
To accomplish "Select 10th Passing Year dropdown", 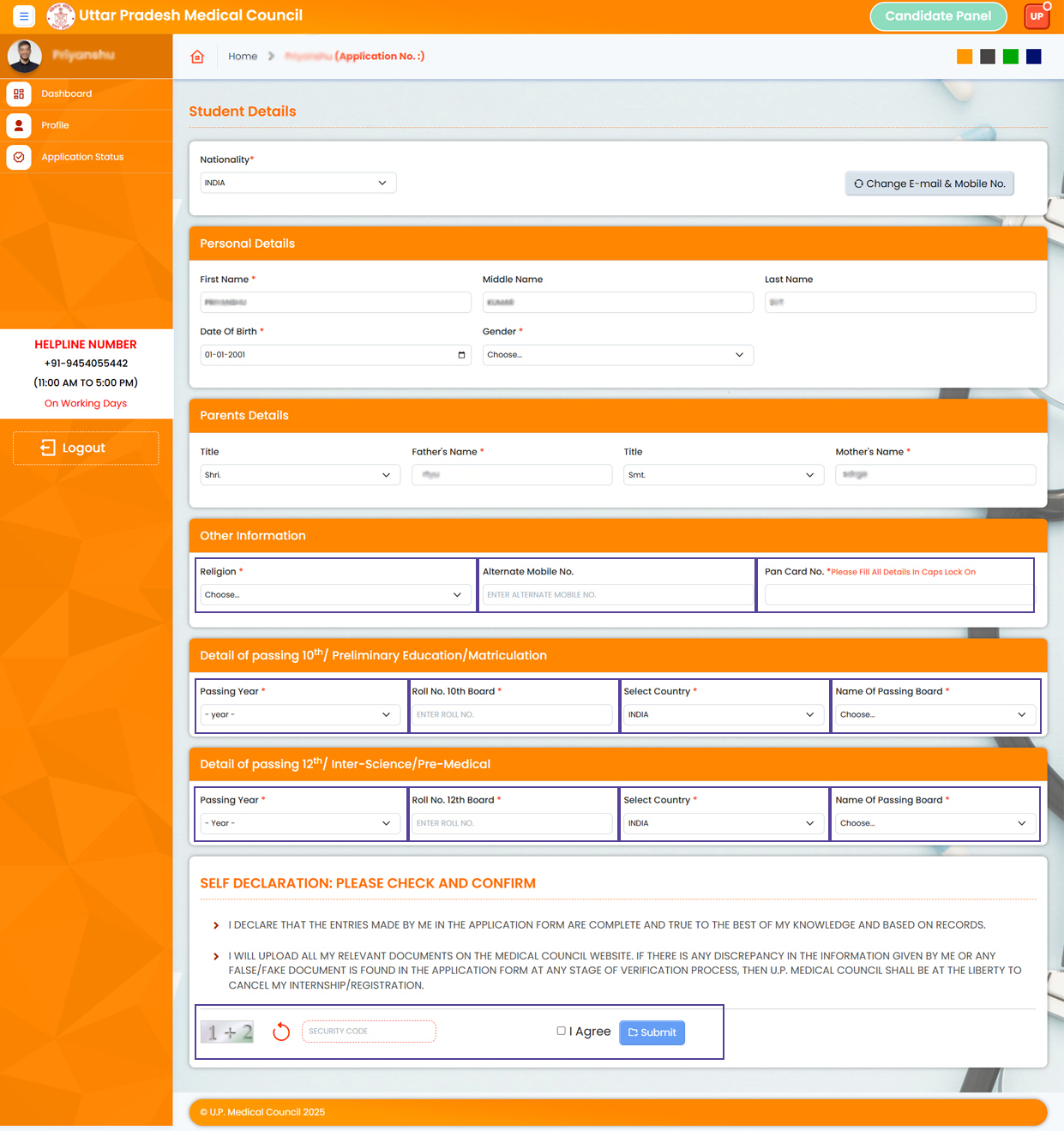I will (x=299, y=715).
